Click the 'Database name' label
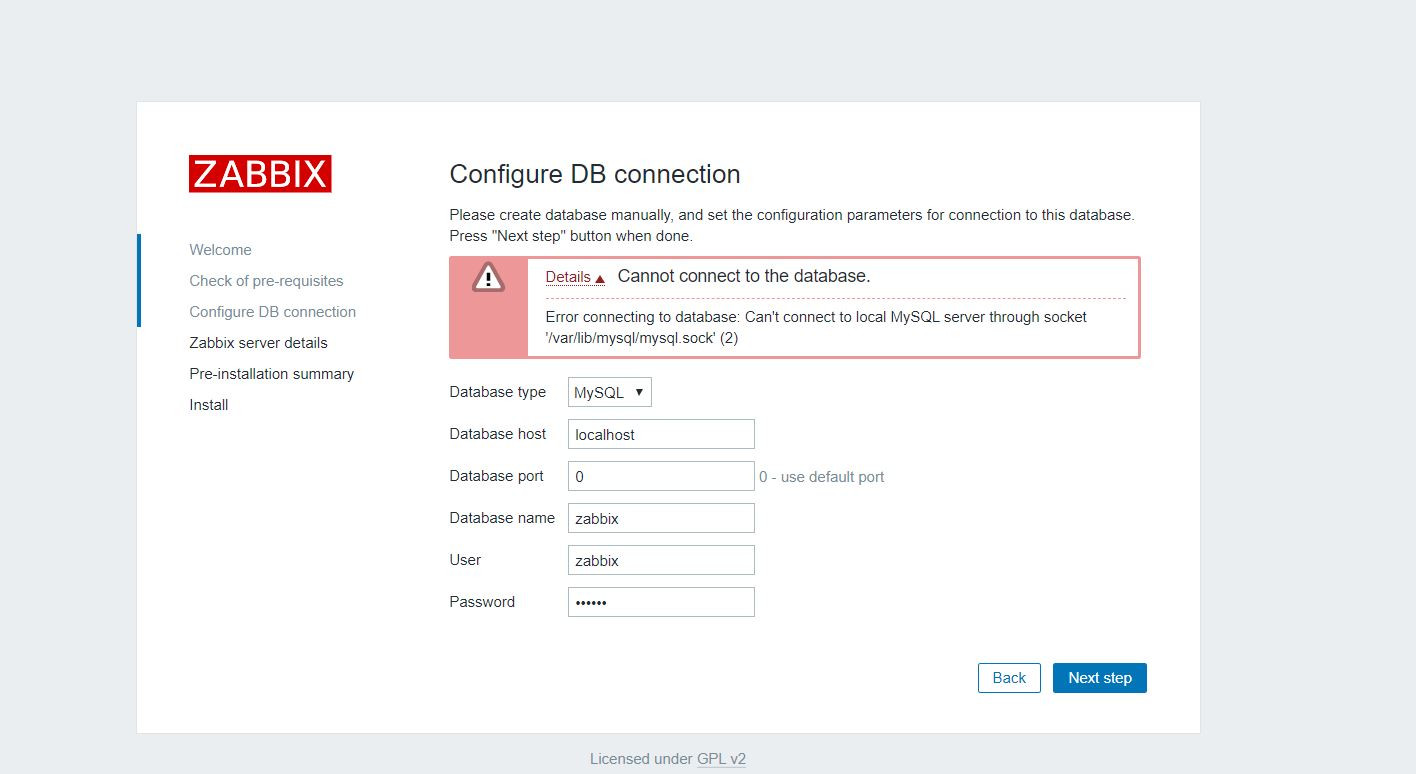 coord(502,518)
